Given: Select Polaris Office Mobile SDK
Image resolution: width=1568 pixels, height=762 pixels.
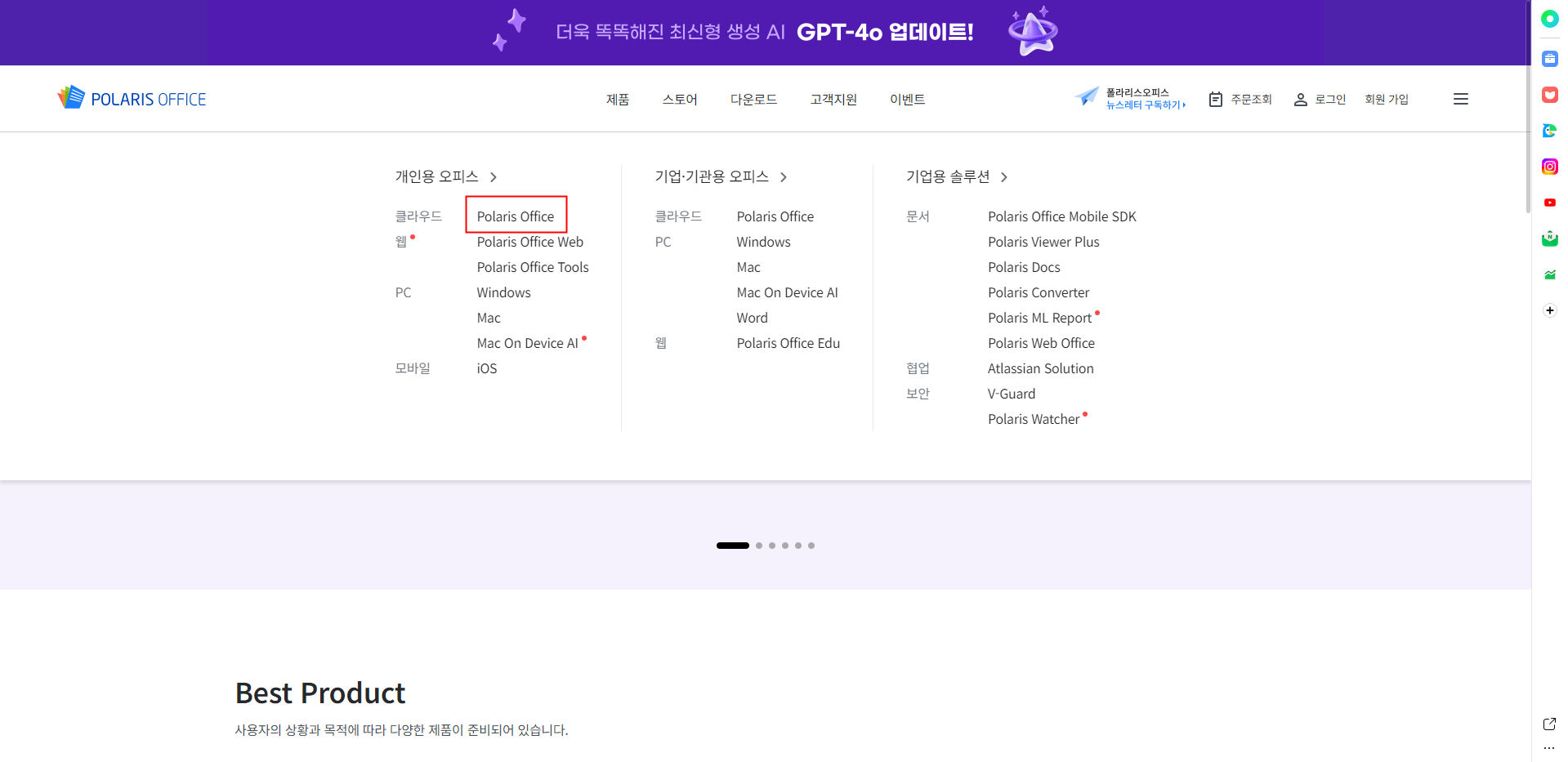Looking at the screenshot, I should (1062, 216).
